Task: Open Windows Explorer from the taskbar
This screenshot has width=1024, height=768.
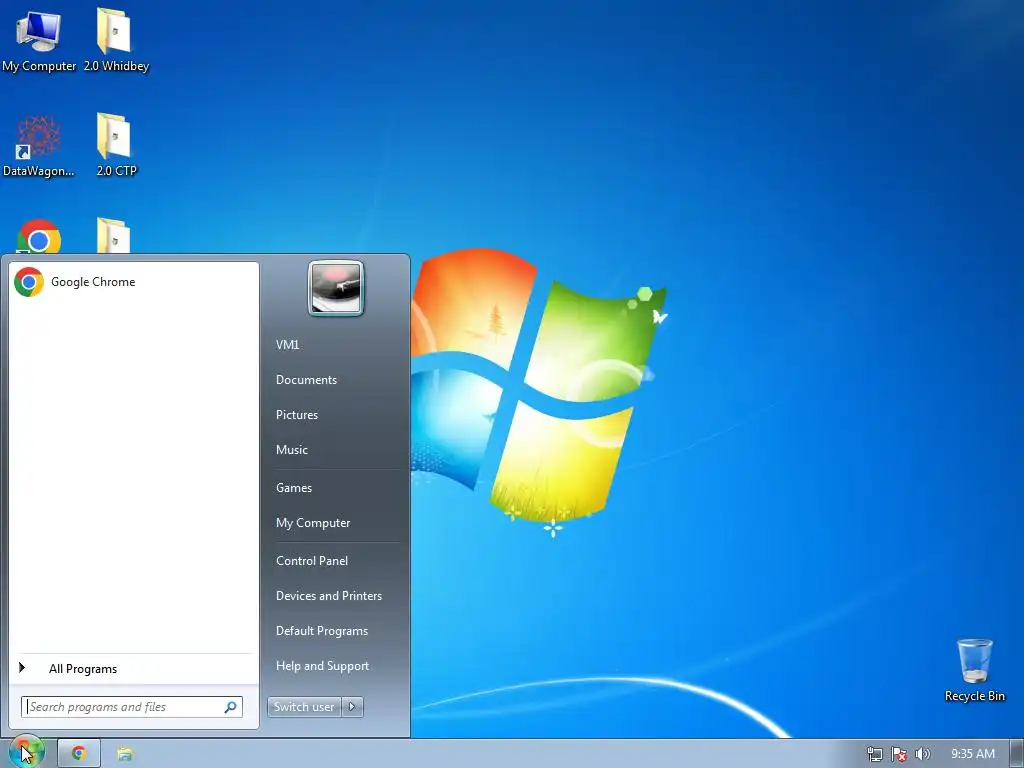Action: click(x=125, y=754)
